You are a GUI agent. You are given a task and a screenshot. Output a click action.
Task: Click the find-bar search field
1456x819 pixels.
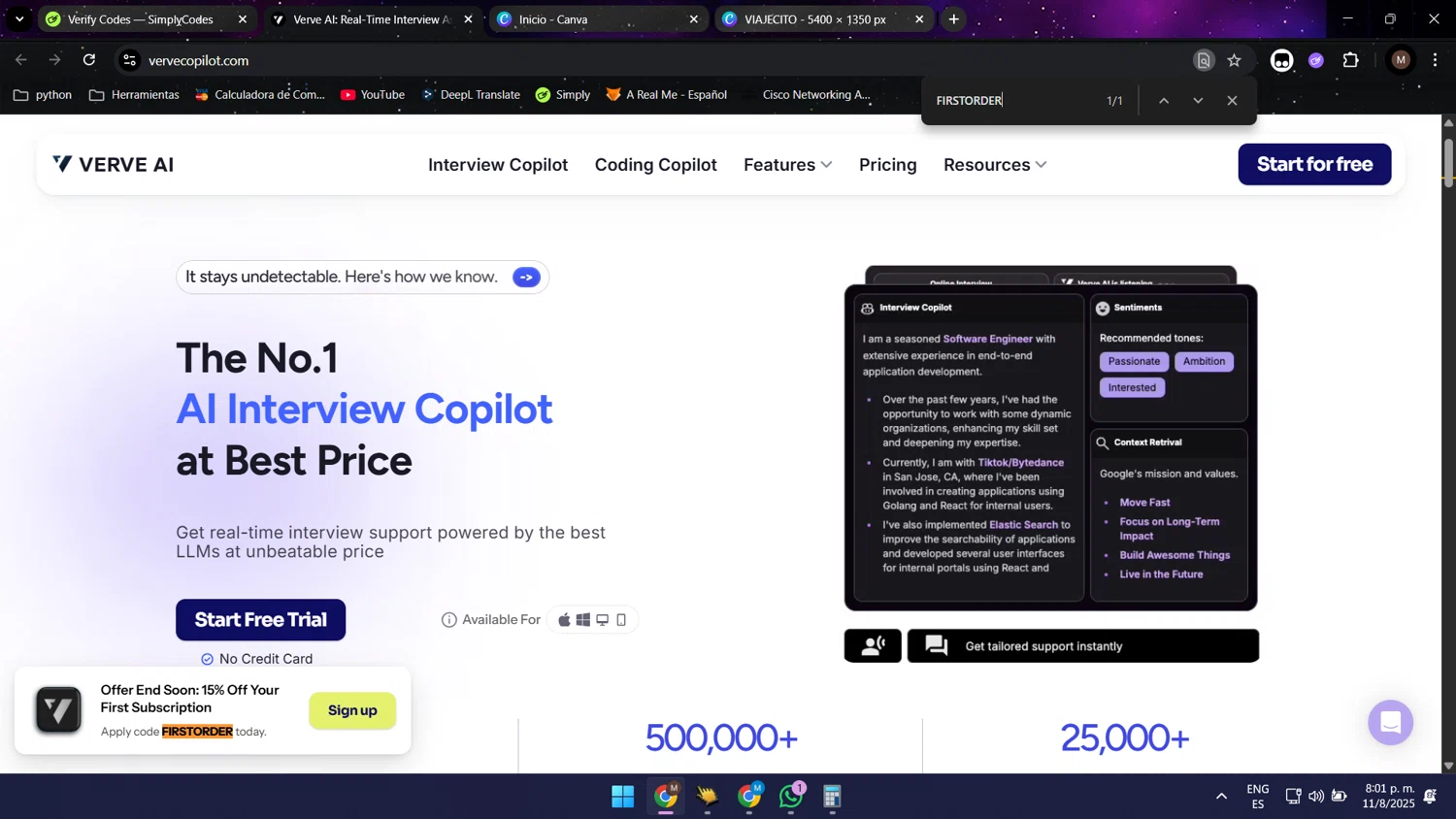1012,101
